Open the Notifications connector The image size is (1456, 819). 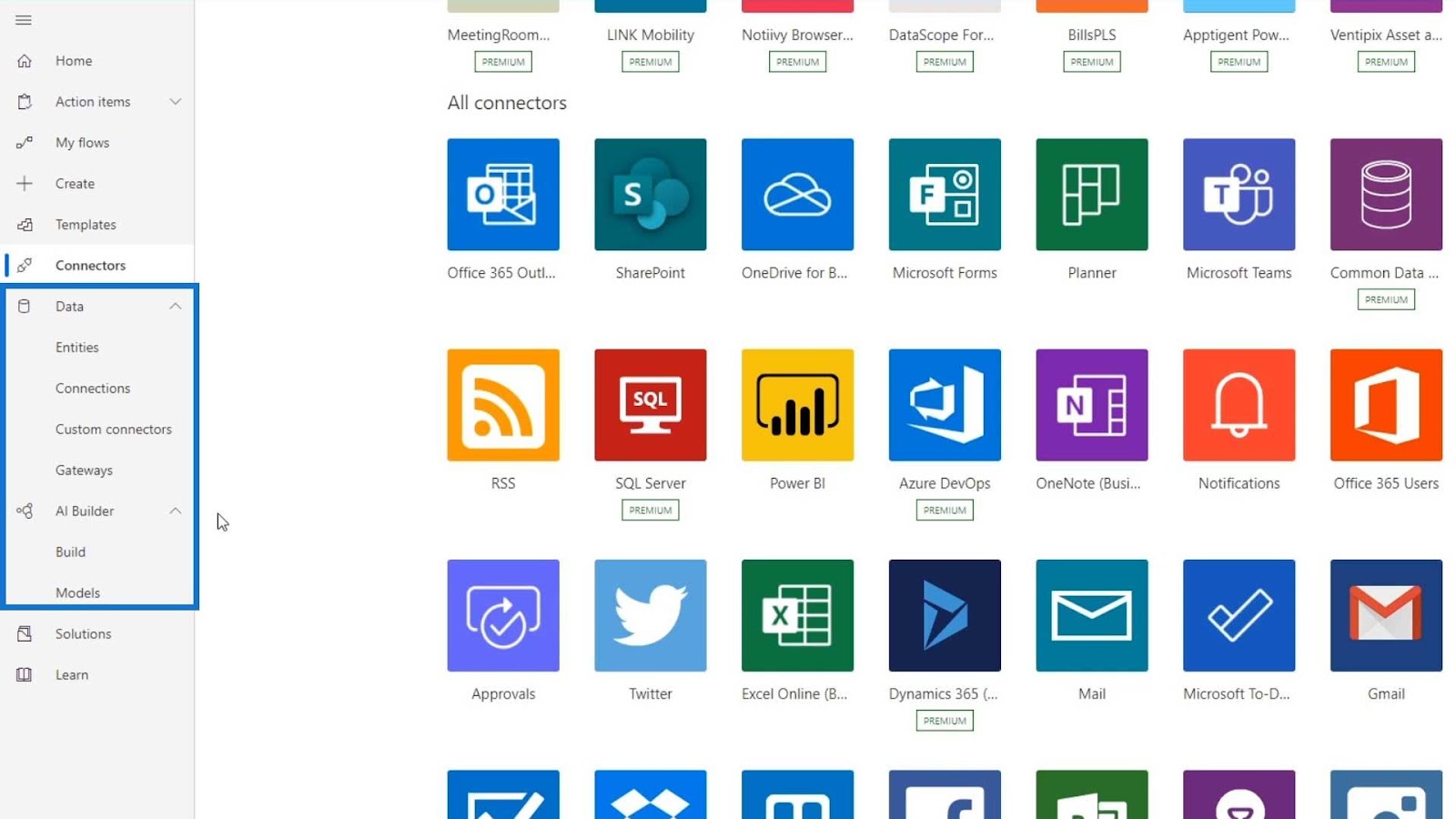[1239, 405]
